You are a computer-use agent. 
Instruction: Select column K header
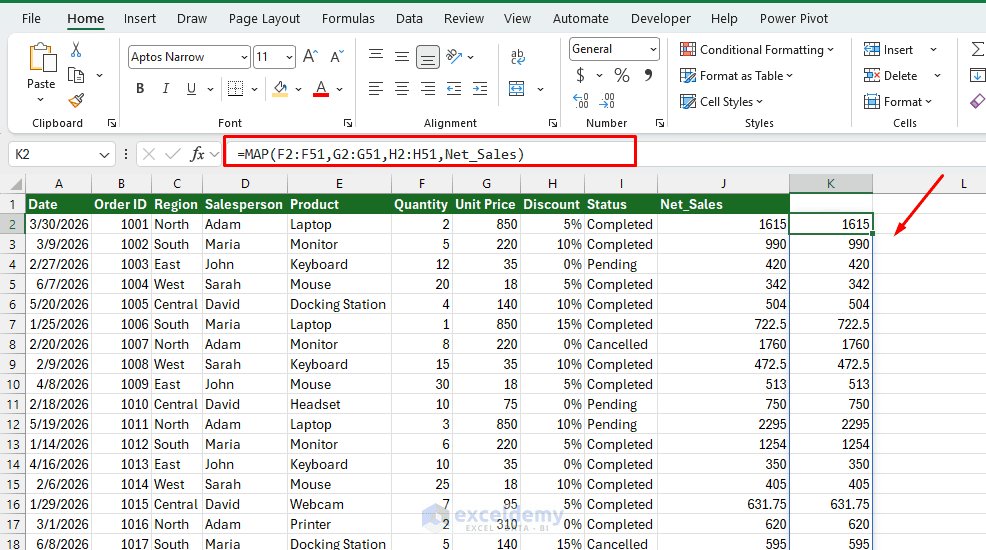point(831,184)
